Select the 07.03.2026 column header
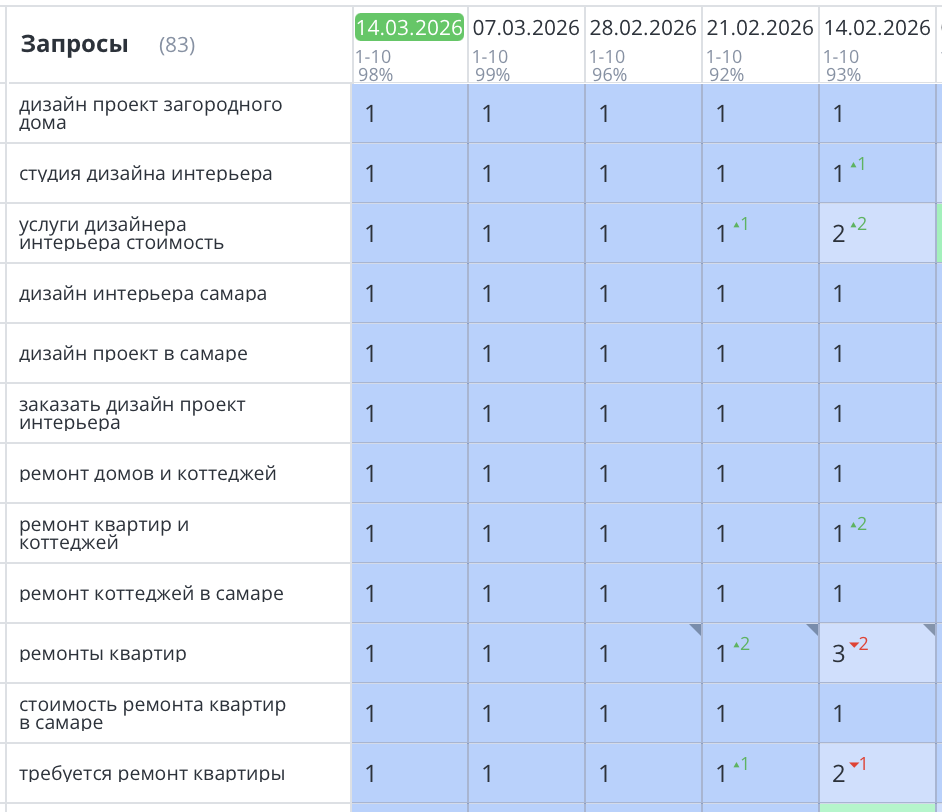Image resolution: width=942 pixels, height=812 pixels. tap(525, 28)
